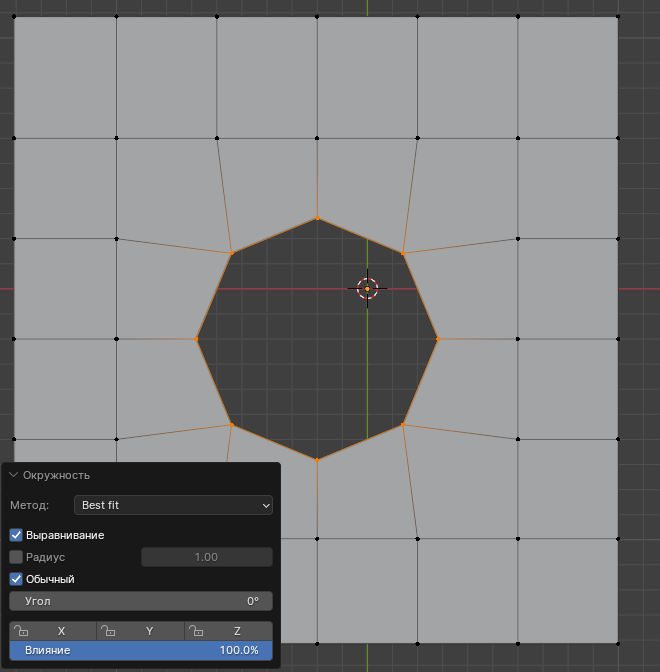The height and width of the screenshot is (672, 660).
Task: Open the Метод dropdown showing Best fit
Action: tap(173, 505)
